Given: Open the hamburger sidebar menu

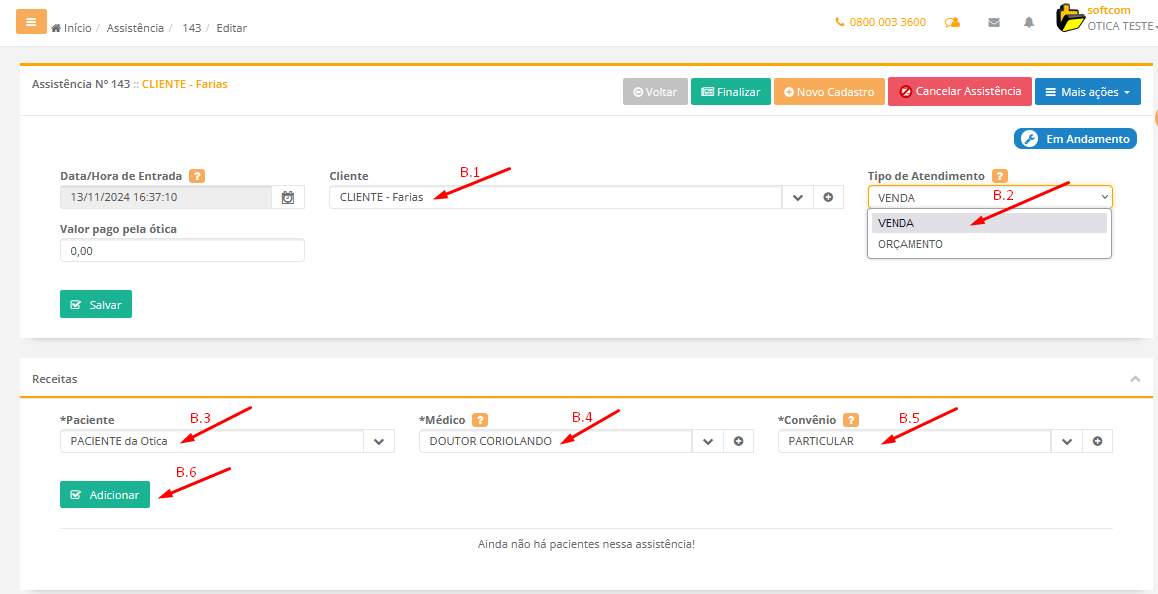Looking at the screenshot, I should [31, 21].
